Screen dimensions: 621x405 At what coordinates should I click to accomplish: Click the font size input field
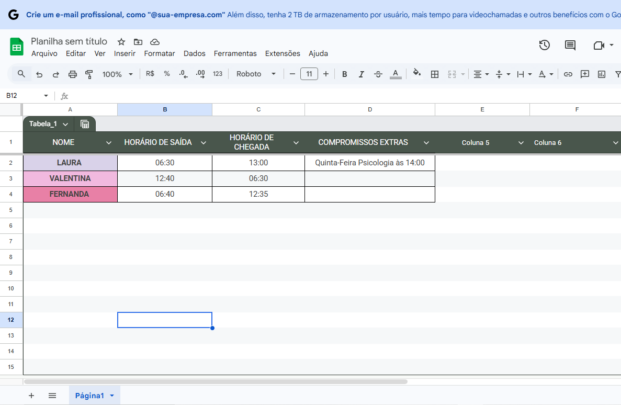pos(309,74)
